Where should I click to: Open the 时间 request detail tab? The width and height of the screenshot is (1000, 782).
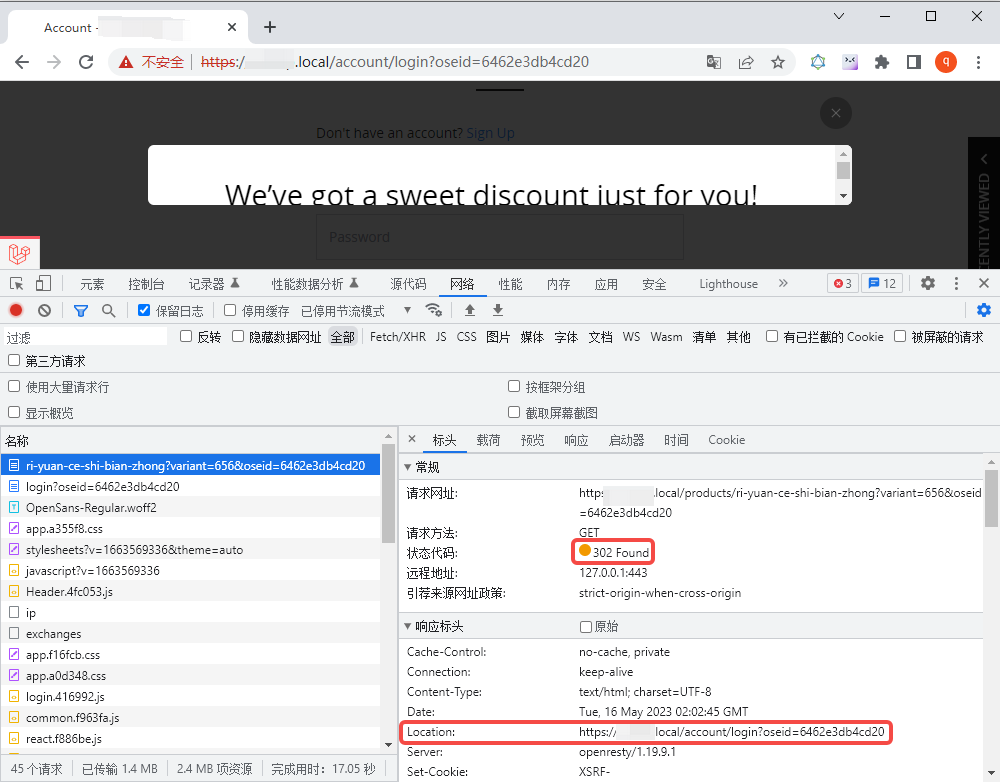(x=676, y=440)
